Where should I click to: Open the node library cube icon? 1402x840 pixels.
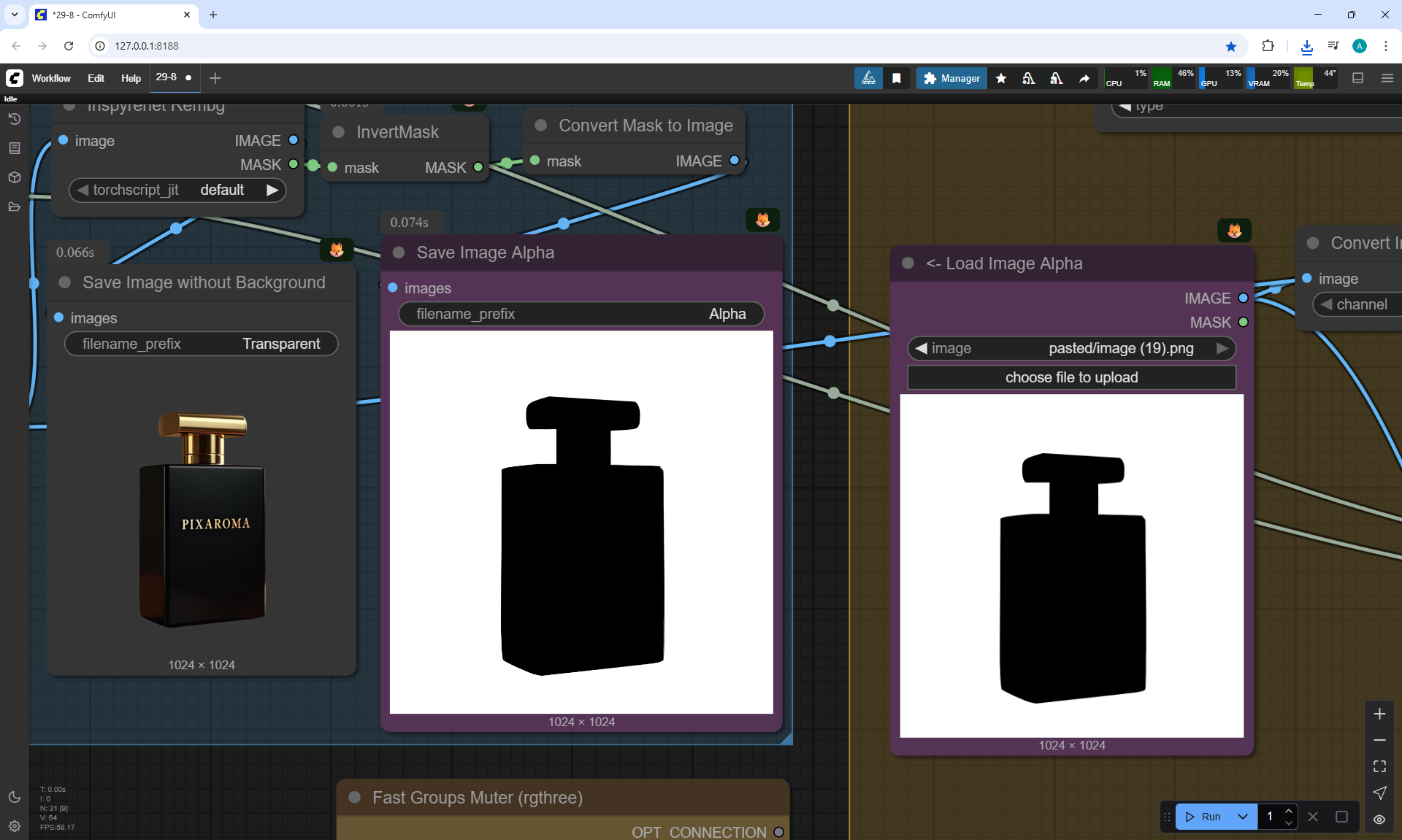click(x=14, y=177)
